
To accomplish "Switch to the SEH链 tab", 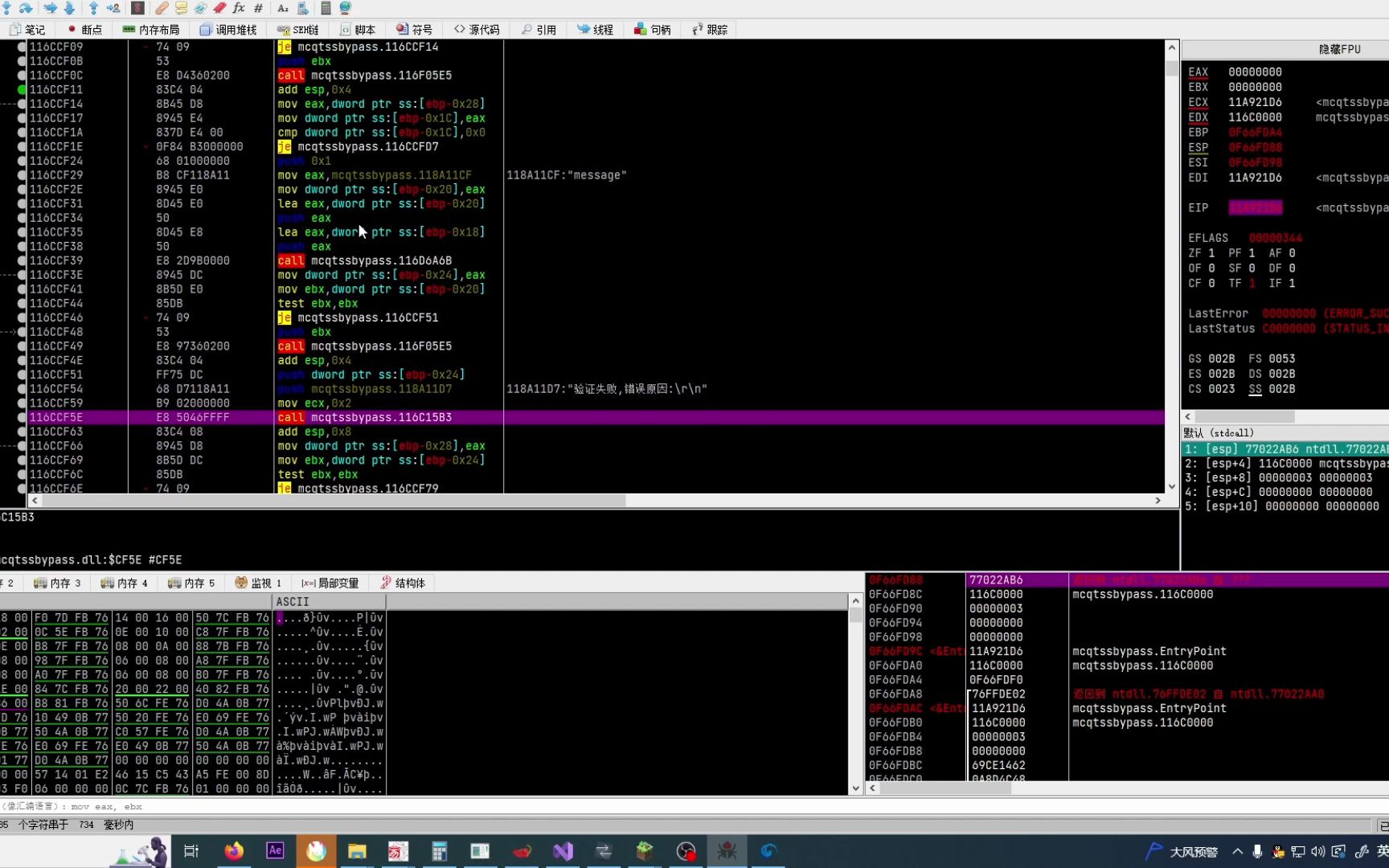I will point(298,30).
